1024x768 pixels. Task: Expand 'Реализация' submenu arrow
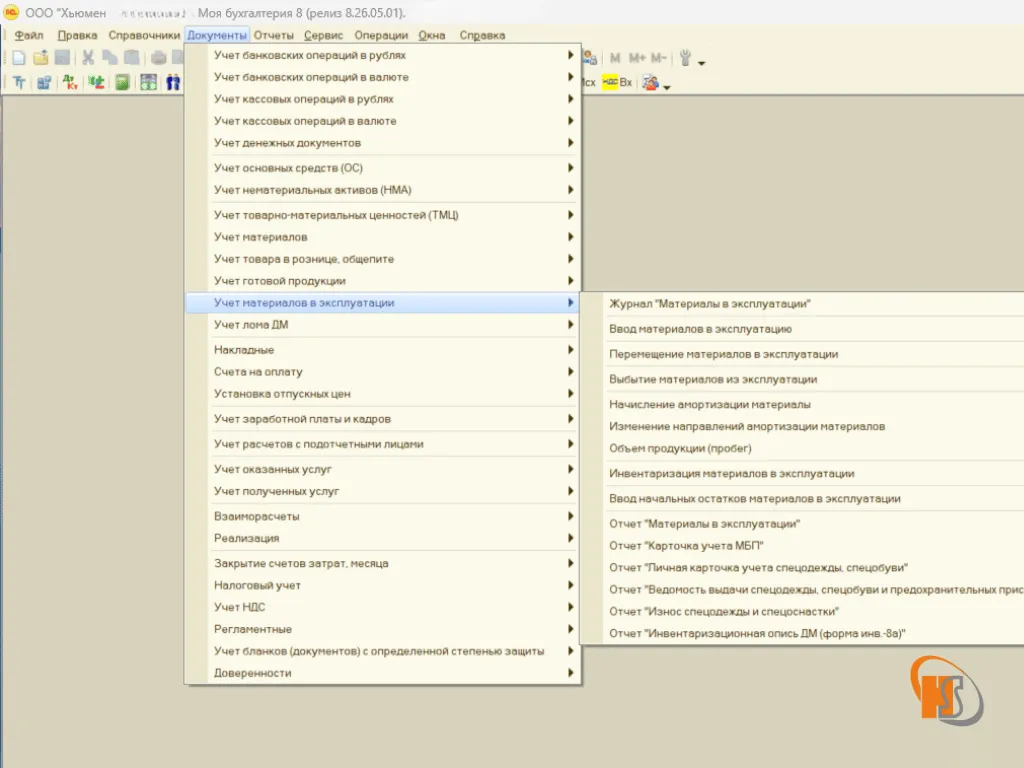(x=570, y=538)
